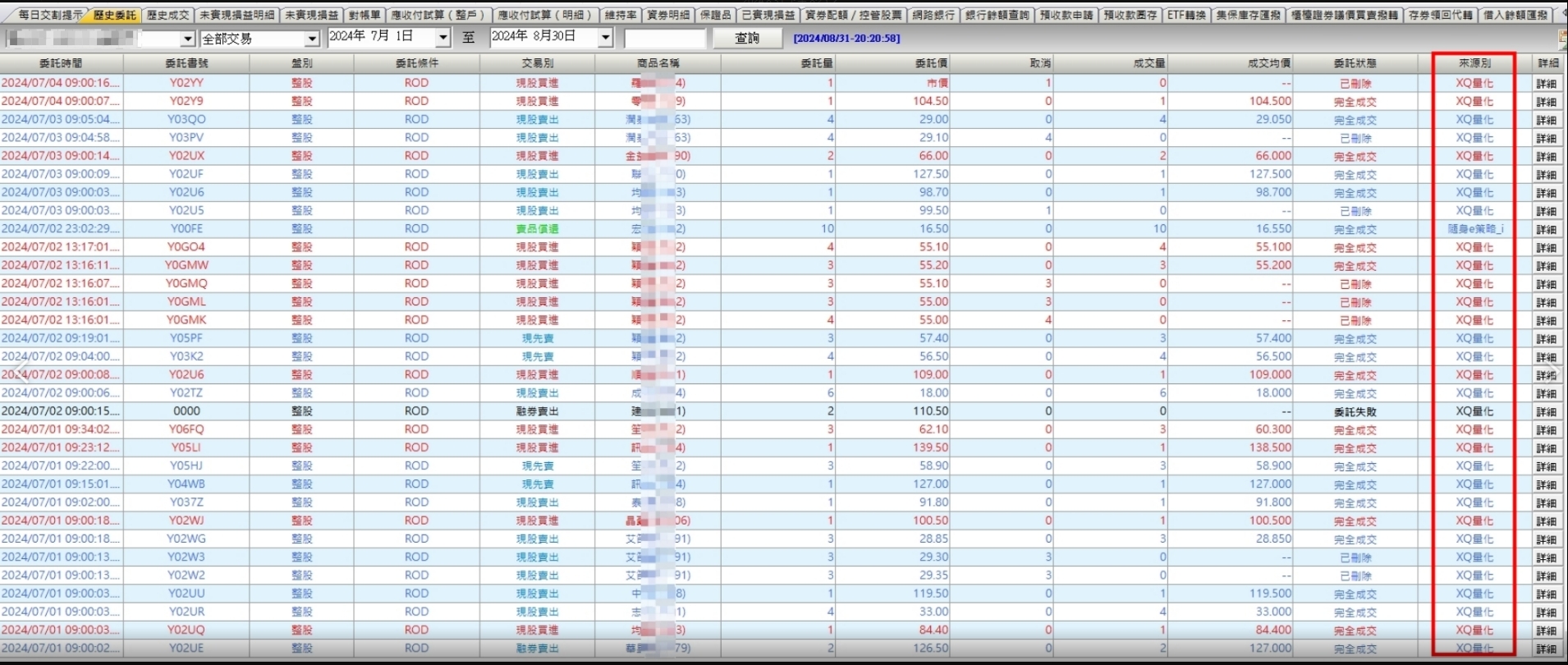The width and height of the screenshot is (1568, 665).
Task: Open the 維持率 tab
Action: [620, 15]
